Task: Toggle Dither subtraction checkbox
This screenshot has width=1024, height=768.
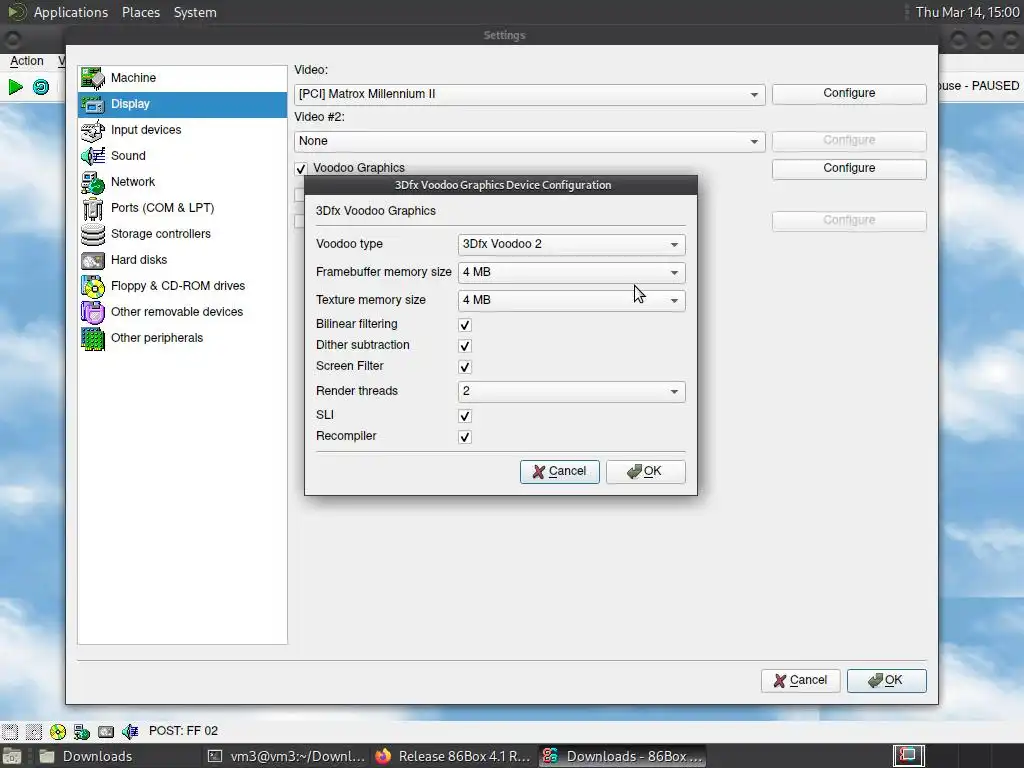Action: tap(465, 345)
